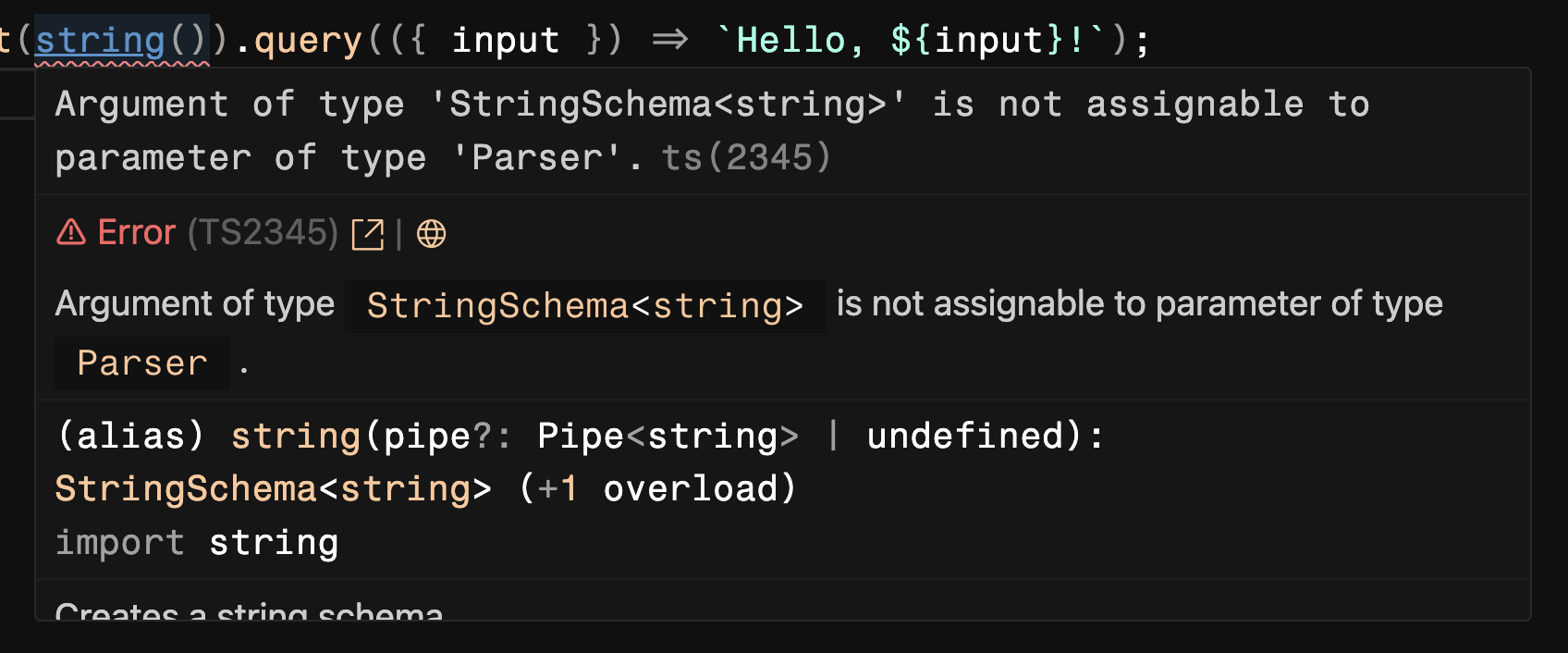Click "string" function name in alias signature

pyautogui.click(x=295, y=436)
